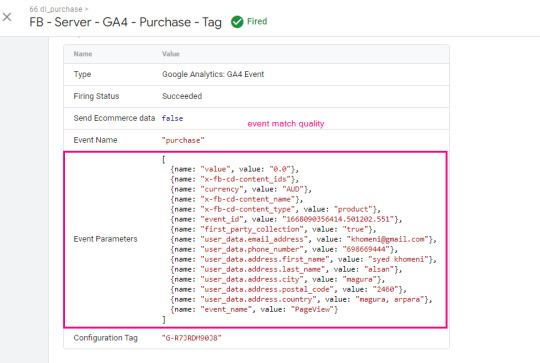Select the 'event_id' parameter line
540x363 pixels.
pyautogui.click(x=286, y=219)
